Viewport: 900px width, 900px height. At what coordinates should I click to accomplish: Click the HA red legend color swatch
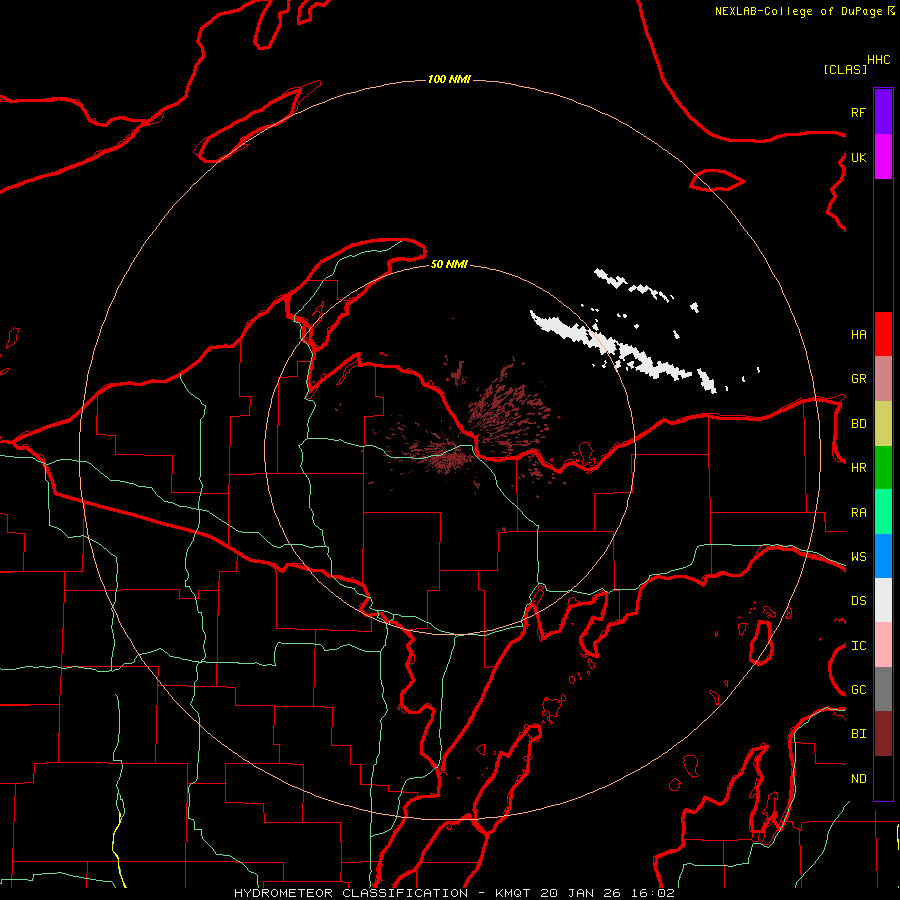883,334
